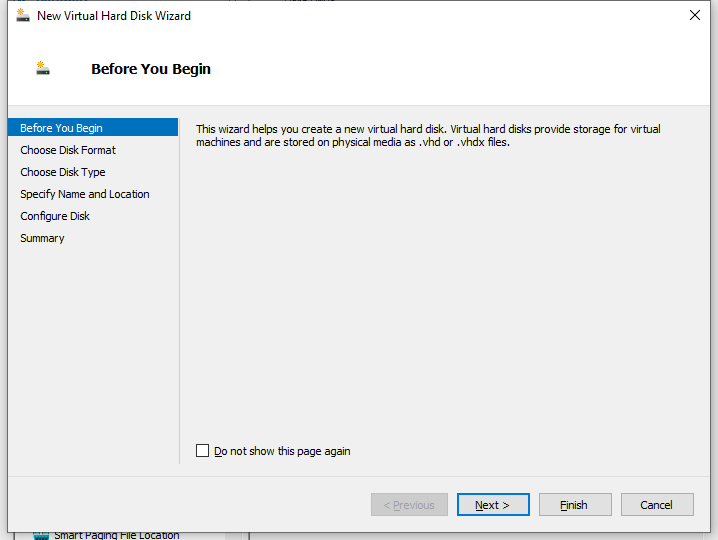Click the Next > button
The width and height of the screenshot is (718, 540).
[493, 505]
